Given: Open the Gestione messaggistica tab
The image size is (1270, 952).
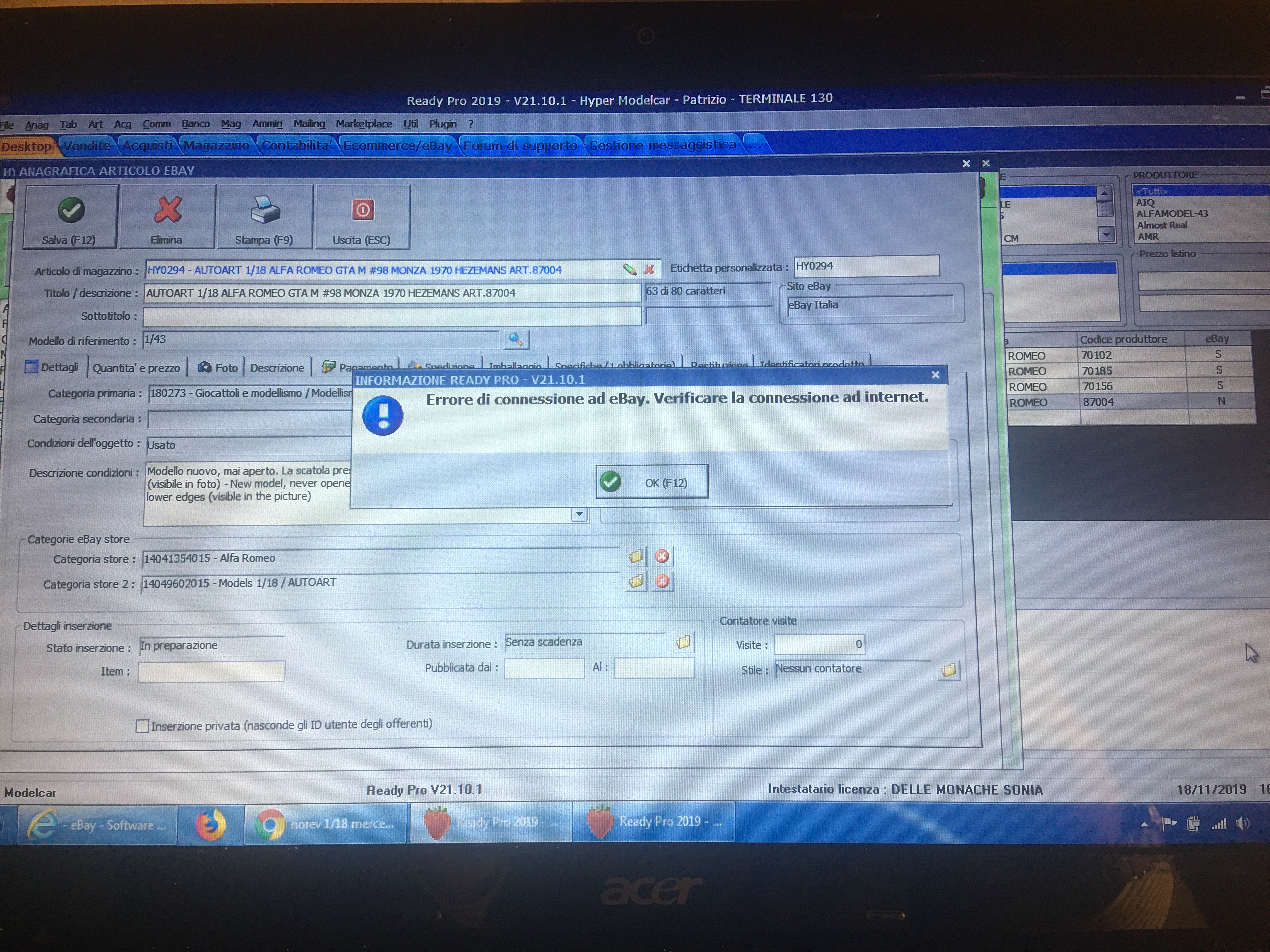Looking at the screenshot, I should [x=662, y=144].
